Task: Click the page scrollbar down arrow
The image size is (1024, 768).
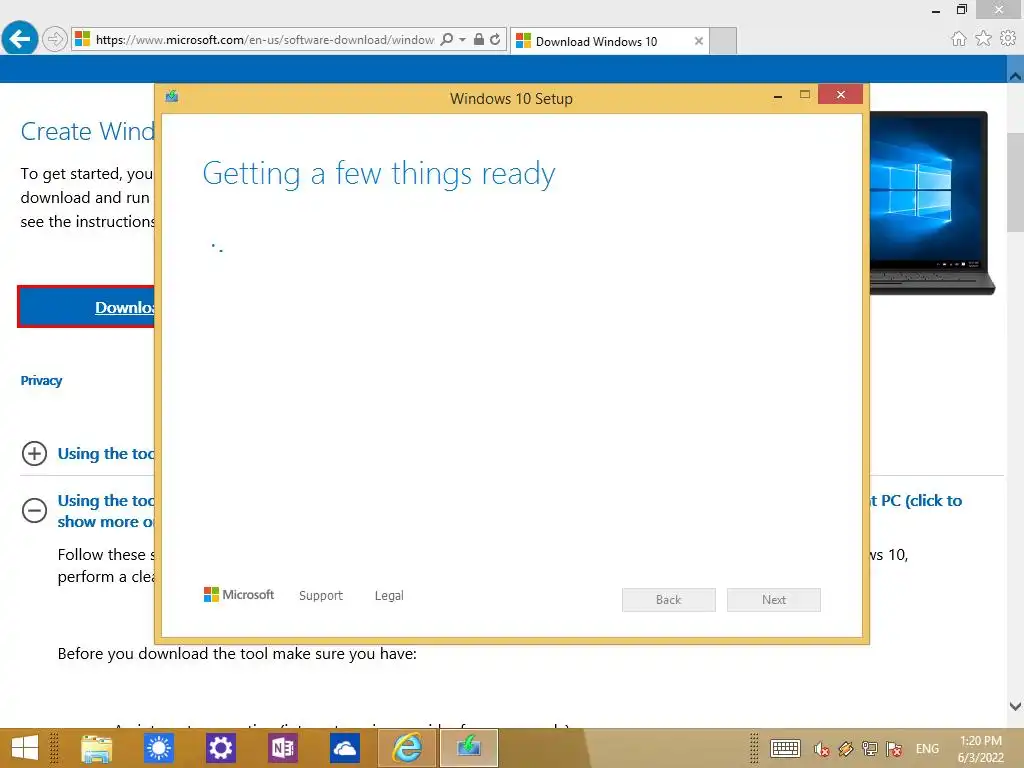Action: point(1015,707)
